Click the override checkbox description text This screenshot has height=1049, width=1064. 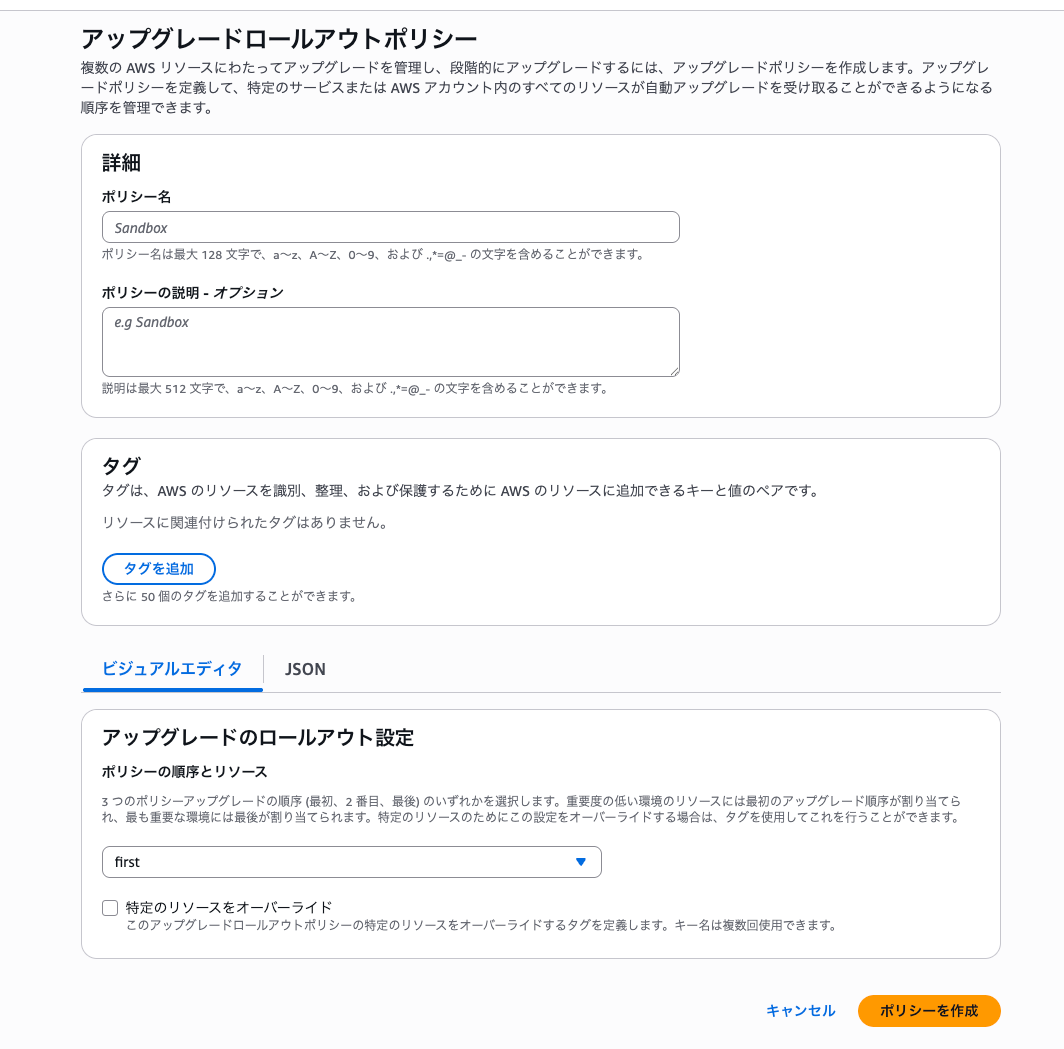480,926
